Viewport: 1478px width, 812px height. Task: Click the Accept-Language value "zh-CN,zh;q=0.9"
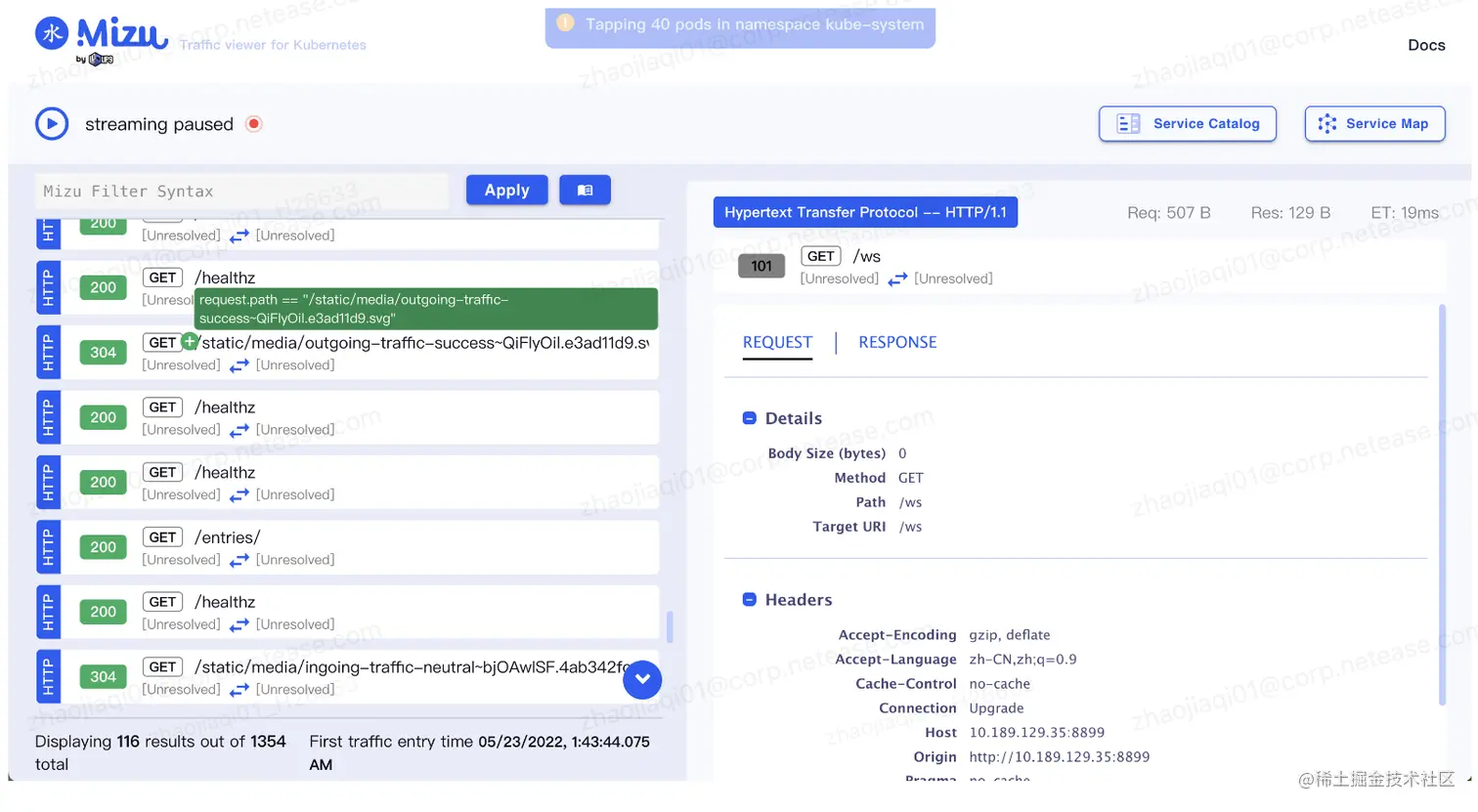point(1023,660)
